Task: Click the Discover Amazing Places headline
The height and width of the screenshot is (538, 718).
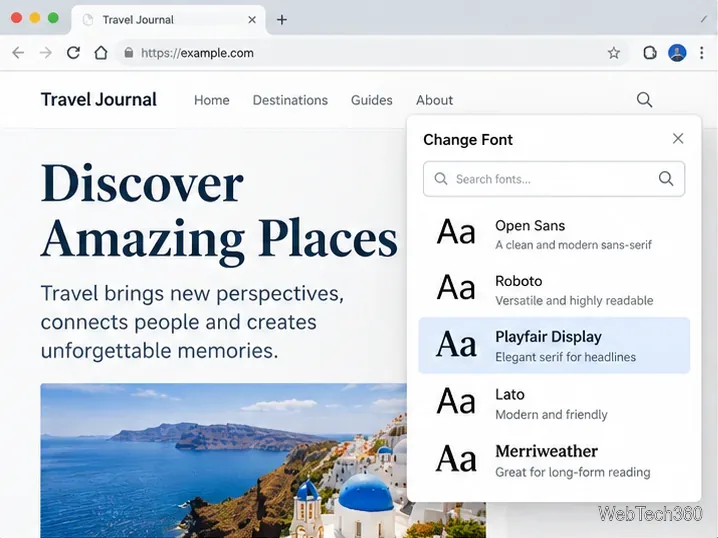Action: pos(219,214)
